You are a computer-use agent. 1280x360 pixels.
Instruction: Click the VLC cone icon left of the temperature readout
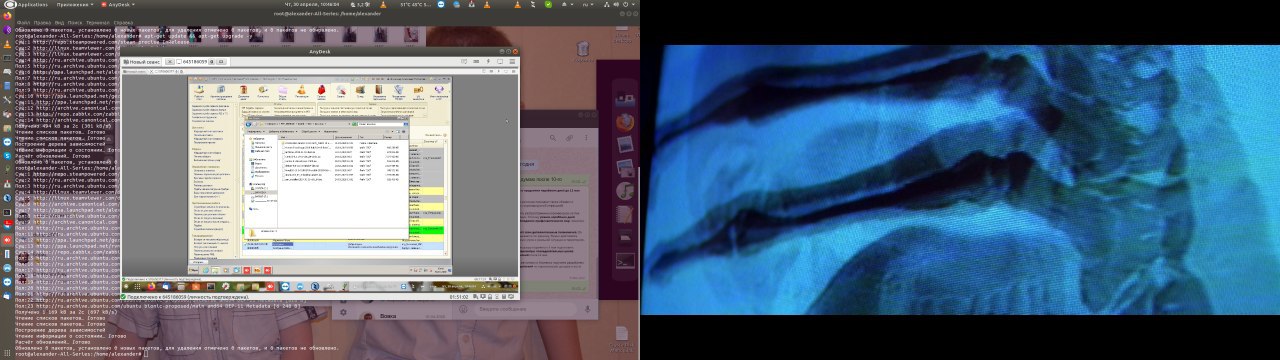(x=383, y=4)
